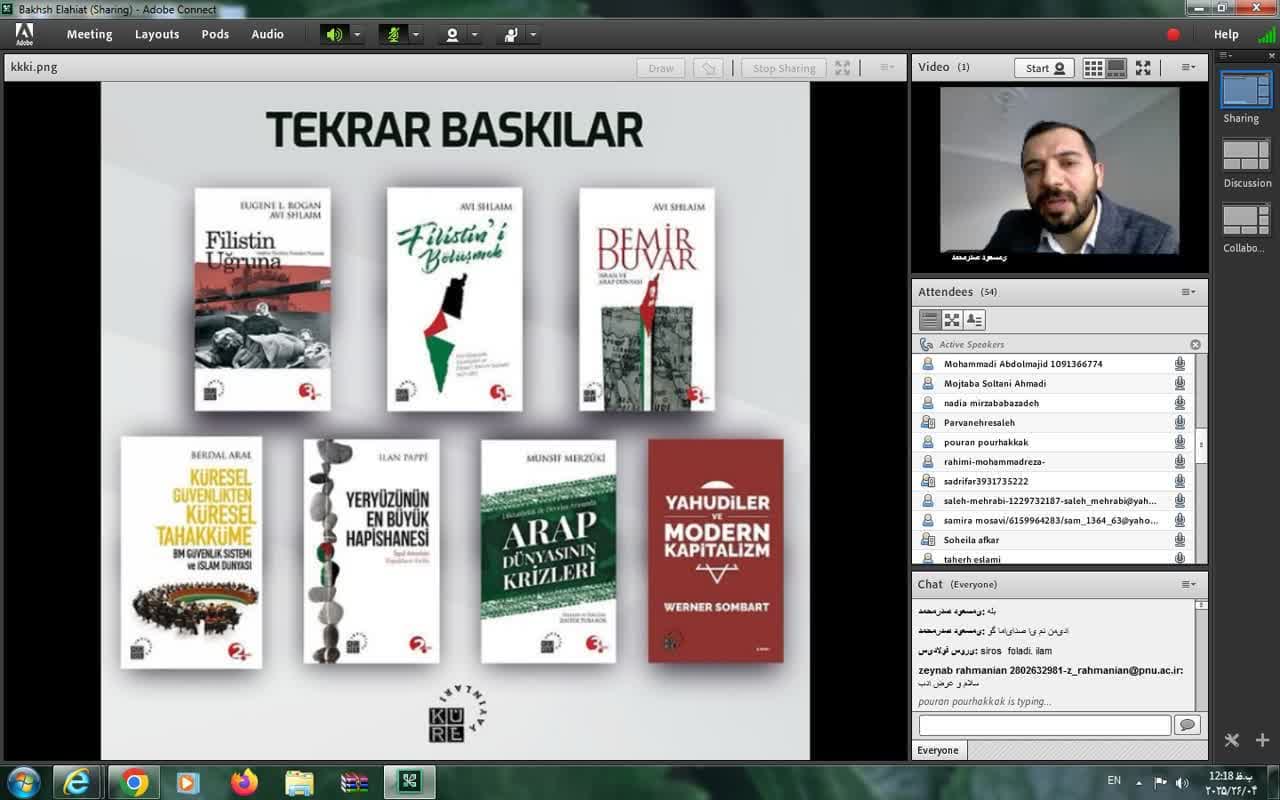Viewport: 1280px width, 800px height.
Task: Click microphone icon beside Mojtaba Soltani Ahmadi
Action: pyautogui.click(x=1180, y=383)
